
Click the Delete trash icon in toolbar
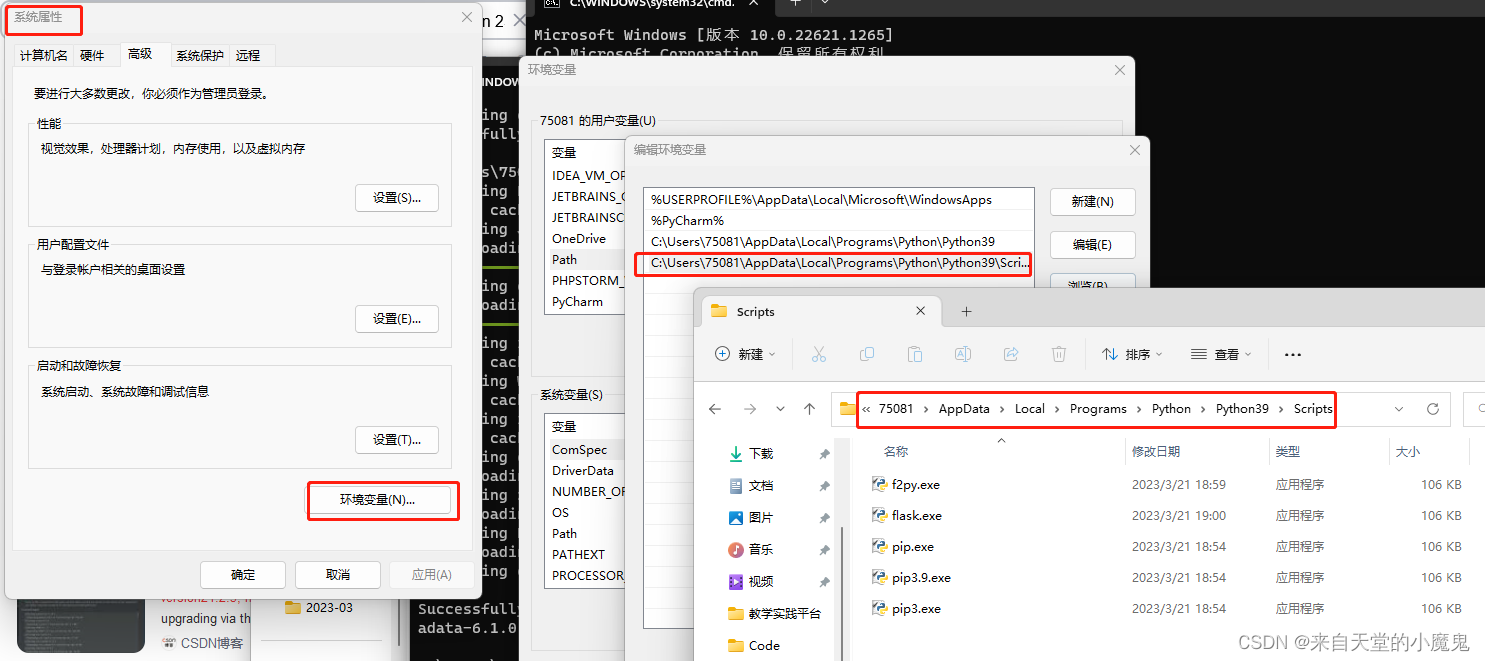pyautogui.click(x=1058, y=353)
